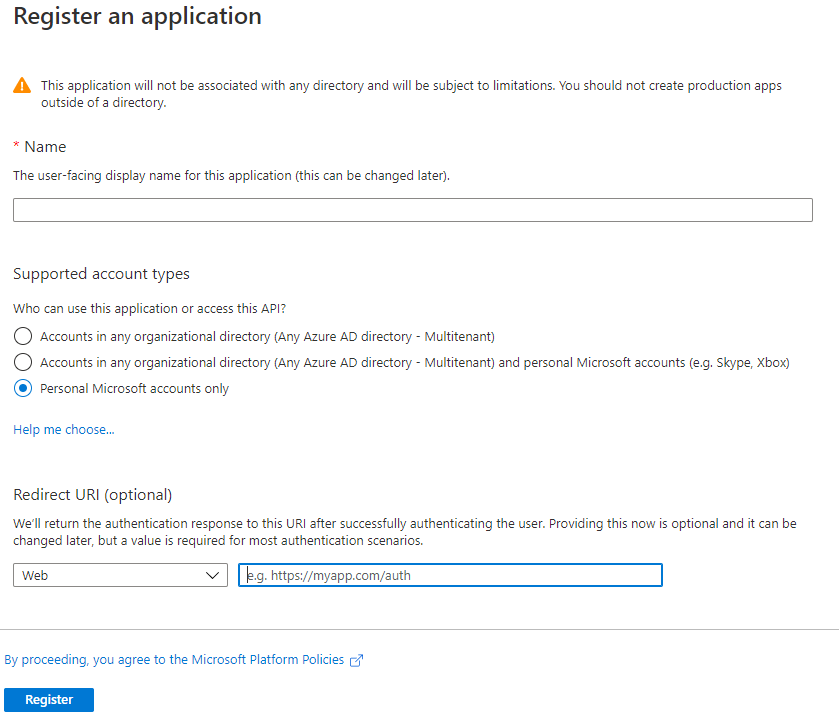Click the 'Who can use this application' question text
The width and height of the screenshot is (839, 721).
(x=156, y=309)
